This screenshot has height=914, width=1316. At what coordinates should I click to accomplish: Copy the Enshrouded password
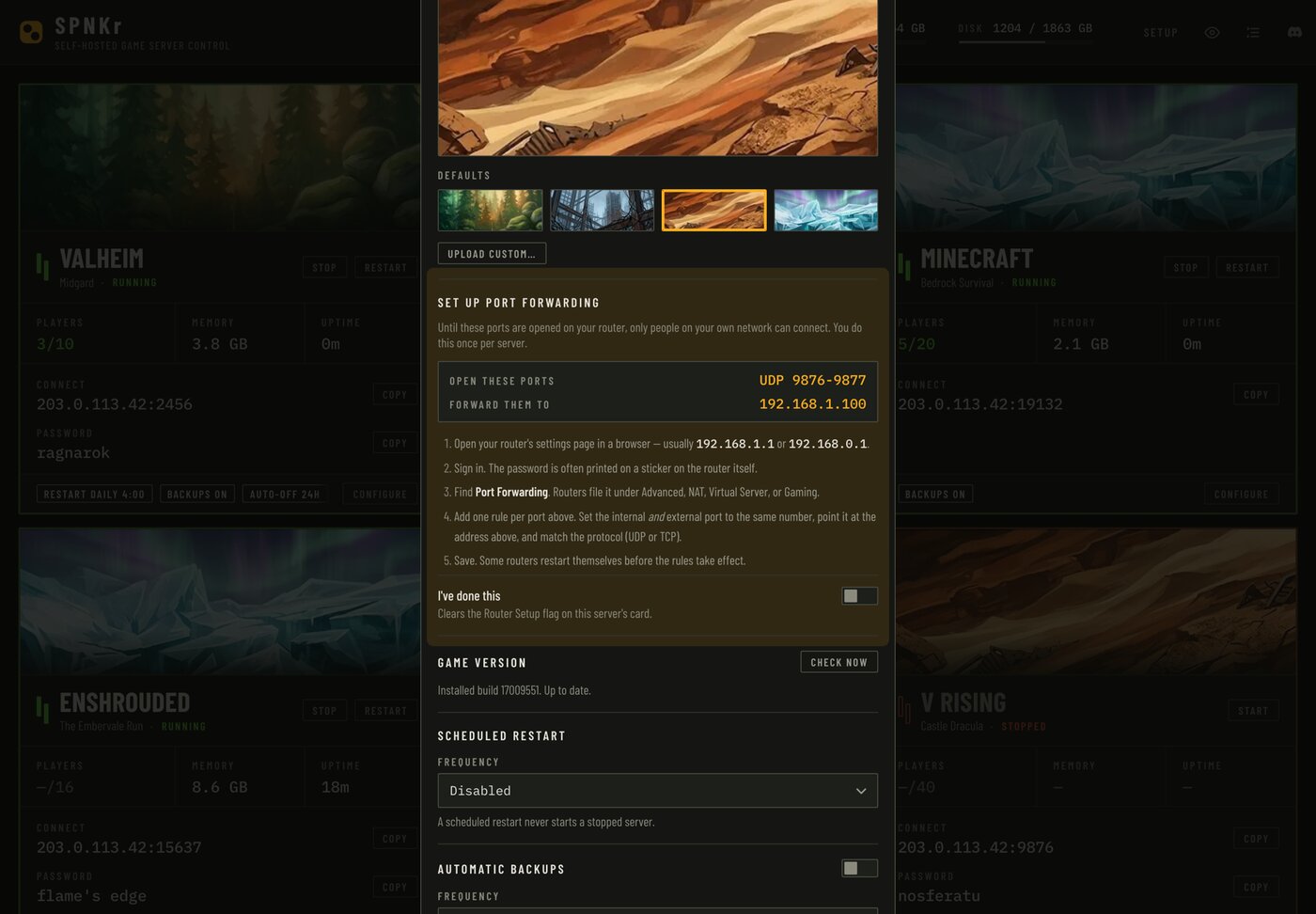pyautogui.click(x=395, y=887)
